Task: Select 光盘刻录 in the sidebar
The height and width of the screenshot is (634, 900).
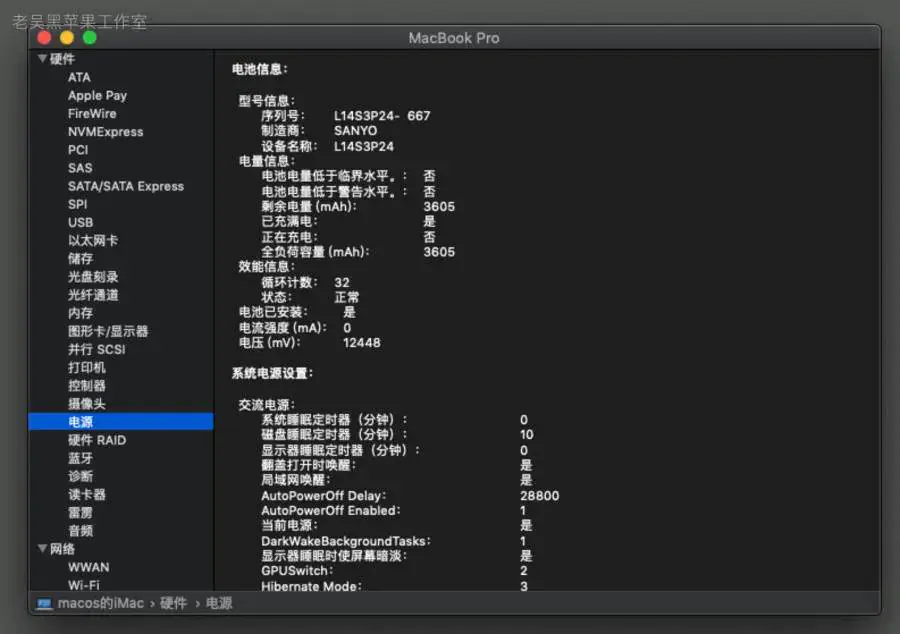Action: 93,277
